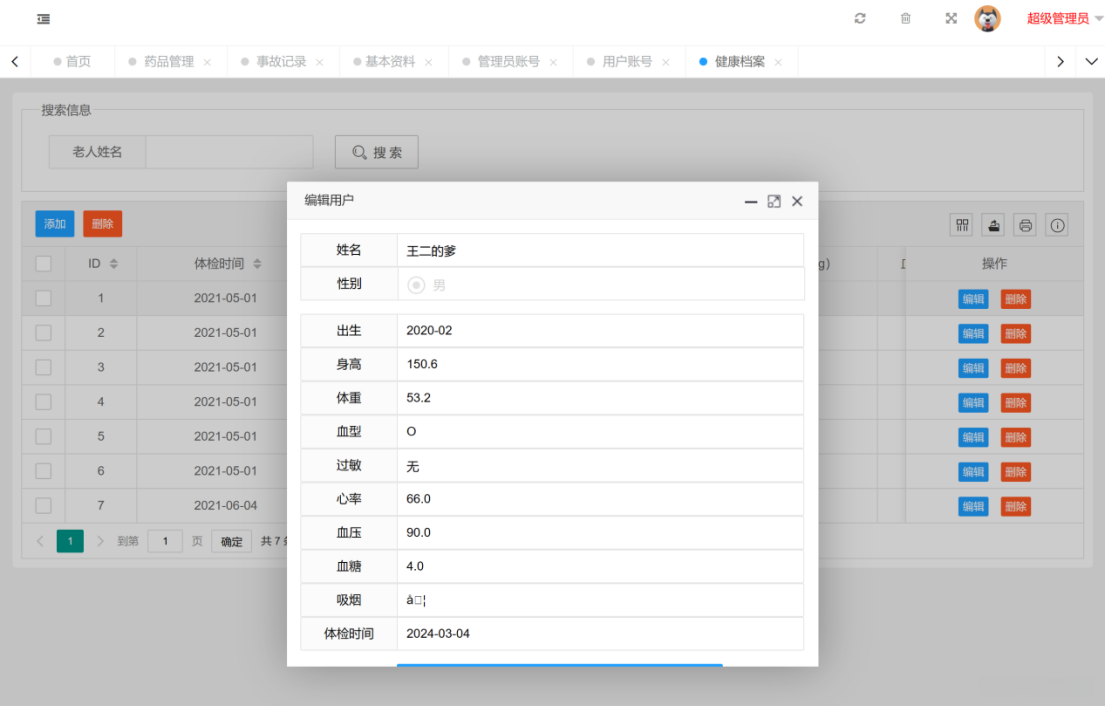Viewport: 1106px width, 706px height.
Task: Click the print table icon
Action: (x=1025, y=225)
